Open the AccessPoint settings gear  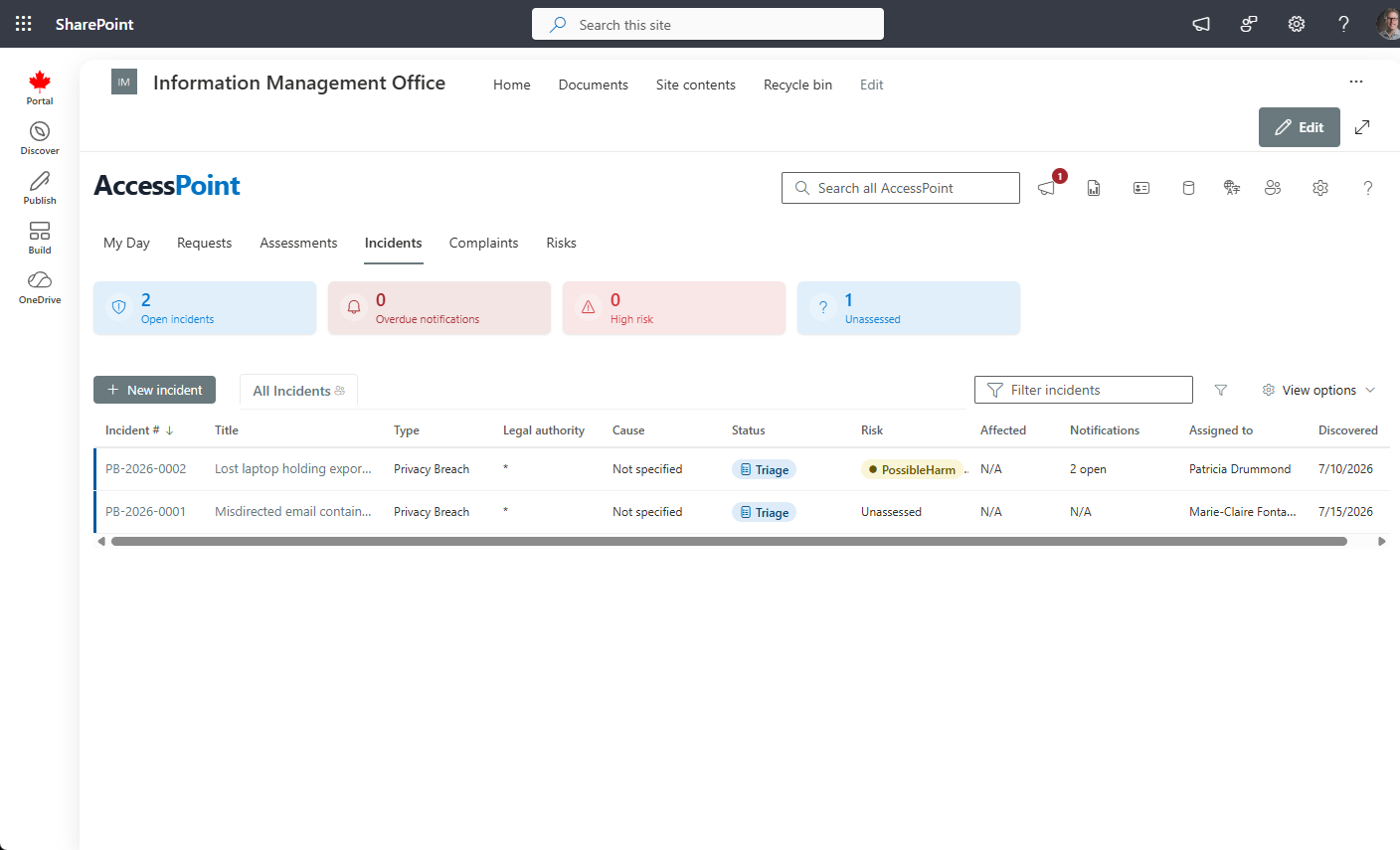pyautogui.click(x=1320, y=188)
